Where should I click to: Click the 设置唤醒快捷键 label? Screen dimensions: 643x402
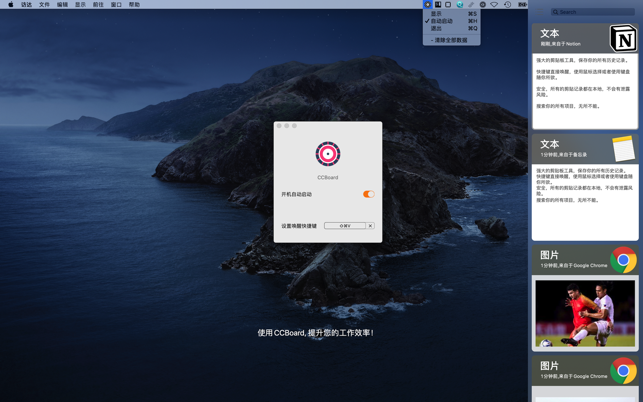pyautogui.click(x=299, y=226)
